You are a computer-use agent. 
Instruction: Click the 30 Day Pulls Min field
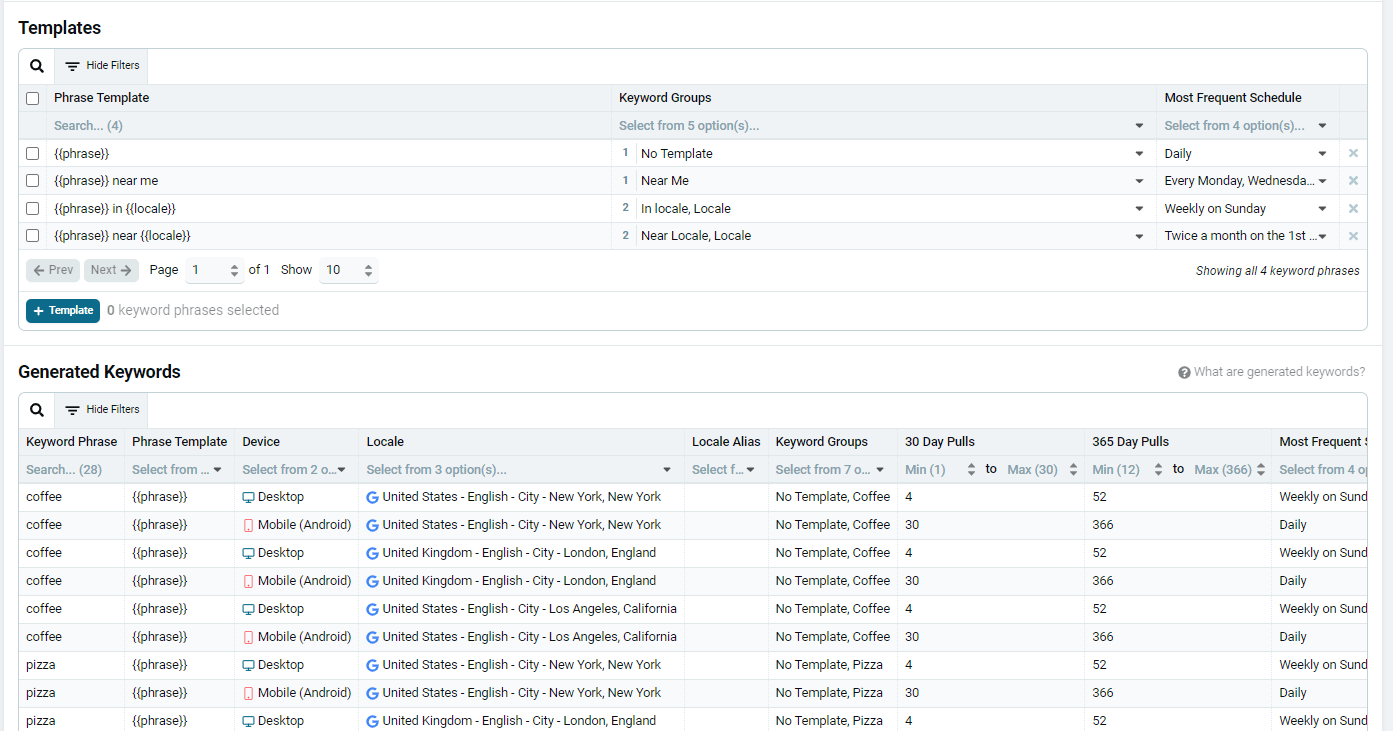(x=939, y=470)
